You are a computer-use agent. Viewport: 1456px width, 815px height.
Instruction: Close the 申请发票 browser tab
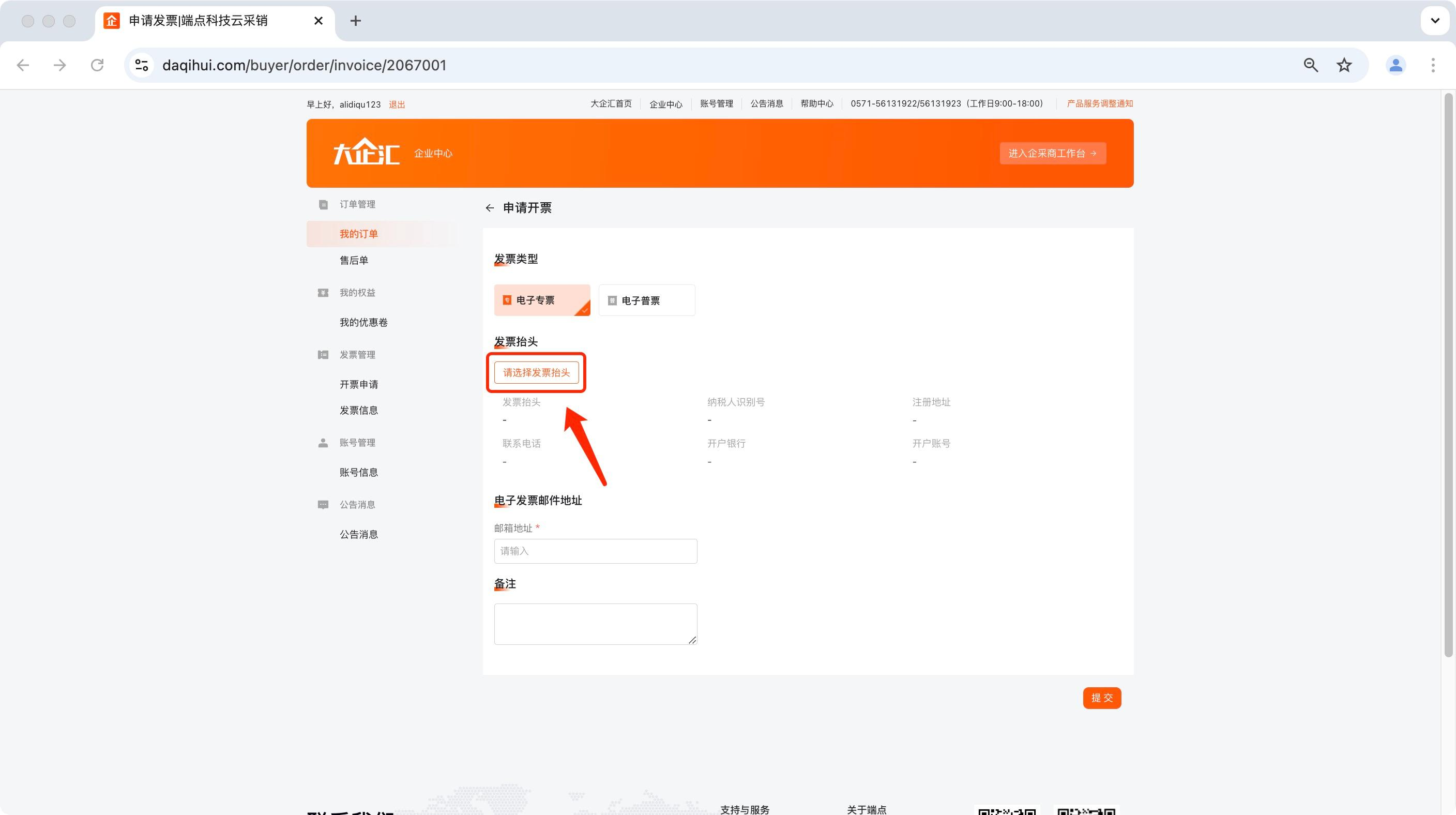[x=318, y=21]
